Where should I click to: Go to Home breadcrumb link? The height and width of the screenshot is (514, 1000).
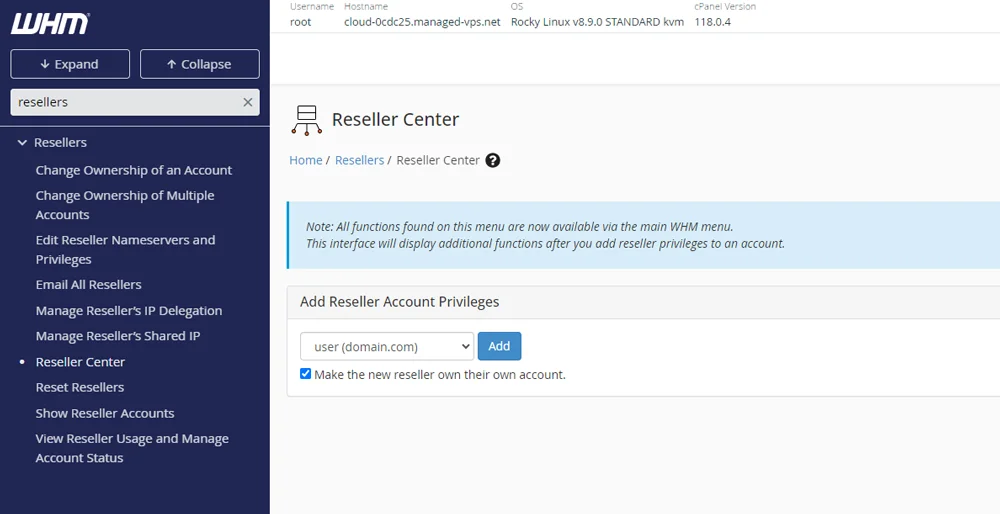pos(305,160)
